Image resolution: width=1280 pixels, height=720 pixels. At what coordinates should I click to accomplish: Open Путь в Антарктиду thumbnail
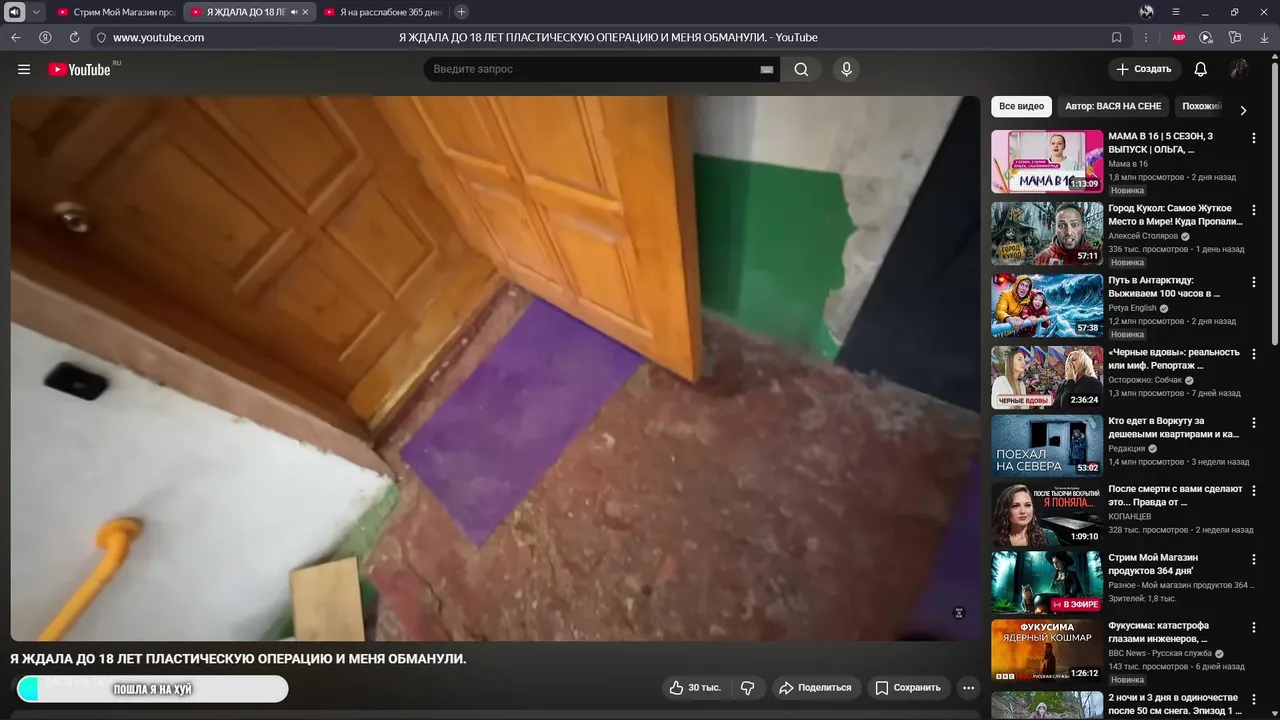tap(1047, 305)
